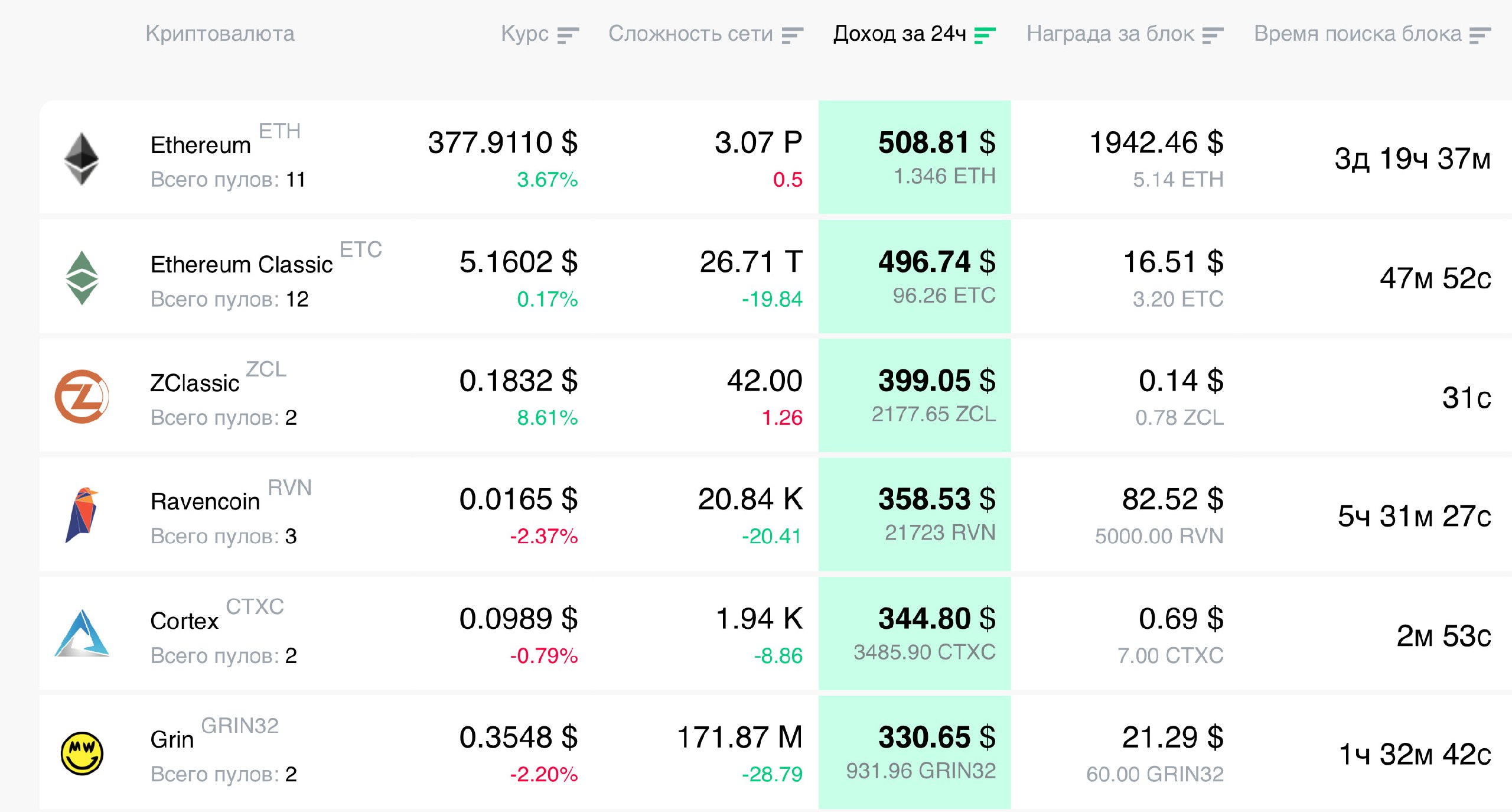Open the Grin coin link
The width and height of the screenshot is (1512, 812).
point(172,740)
